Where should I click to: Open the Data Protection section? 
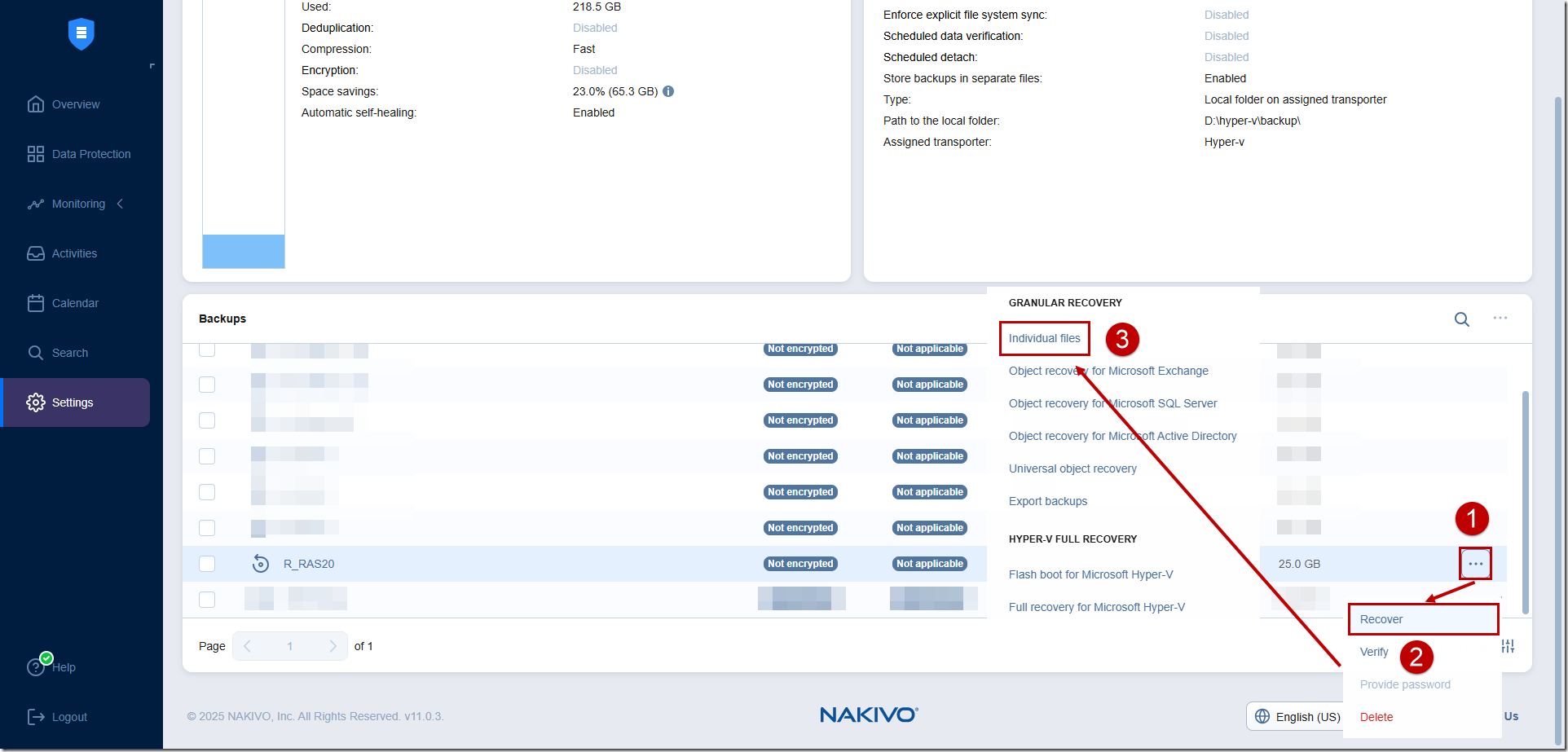(x=91, y=154)
